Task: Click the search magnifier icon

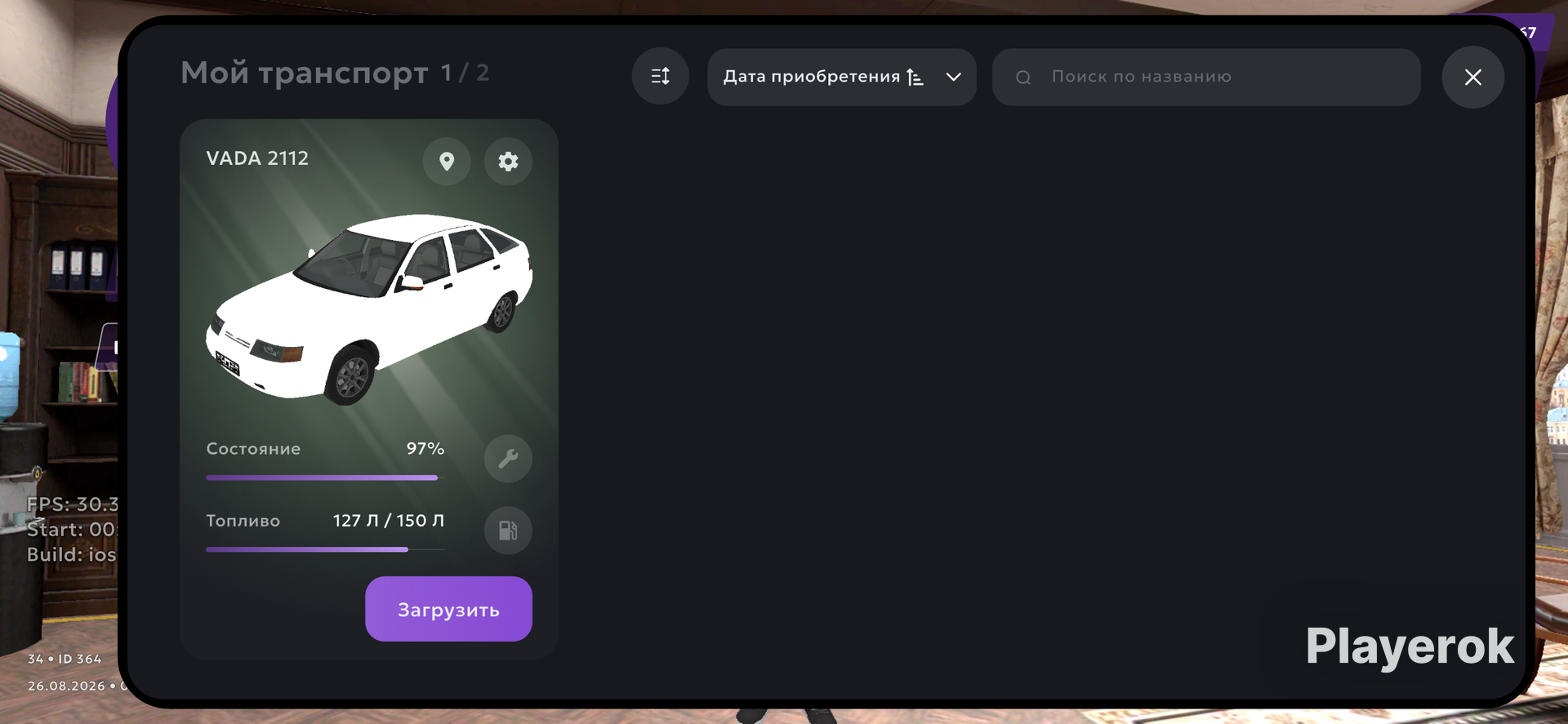Action: tap(1023, 78)
